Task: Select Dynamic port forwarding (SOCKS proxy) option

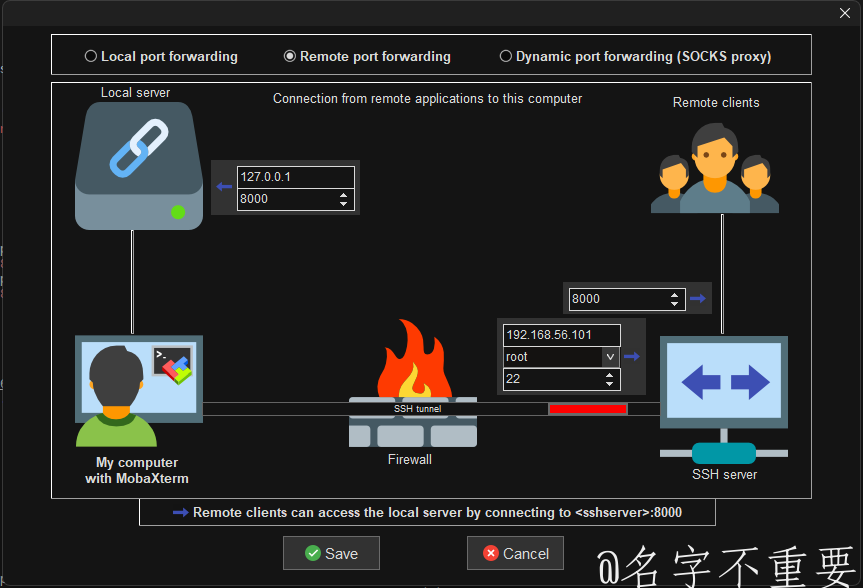Action: click(x=635, y=56)
